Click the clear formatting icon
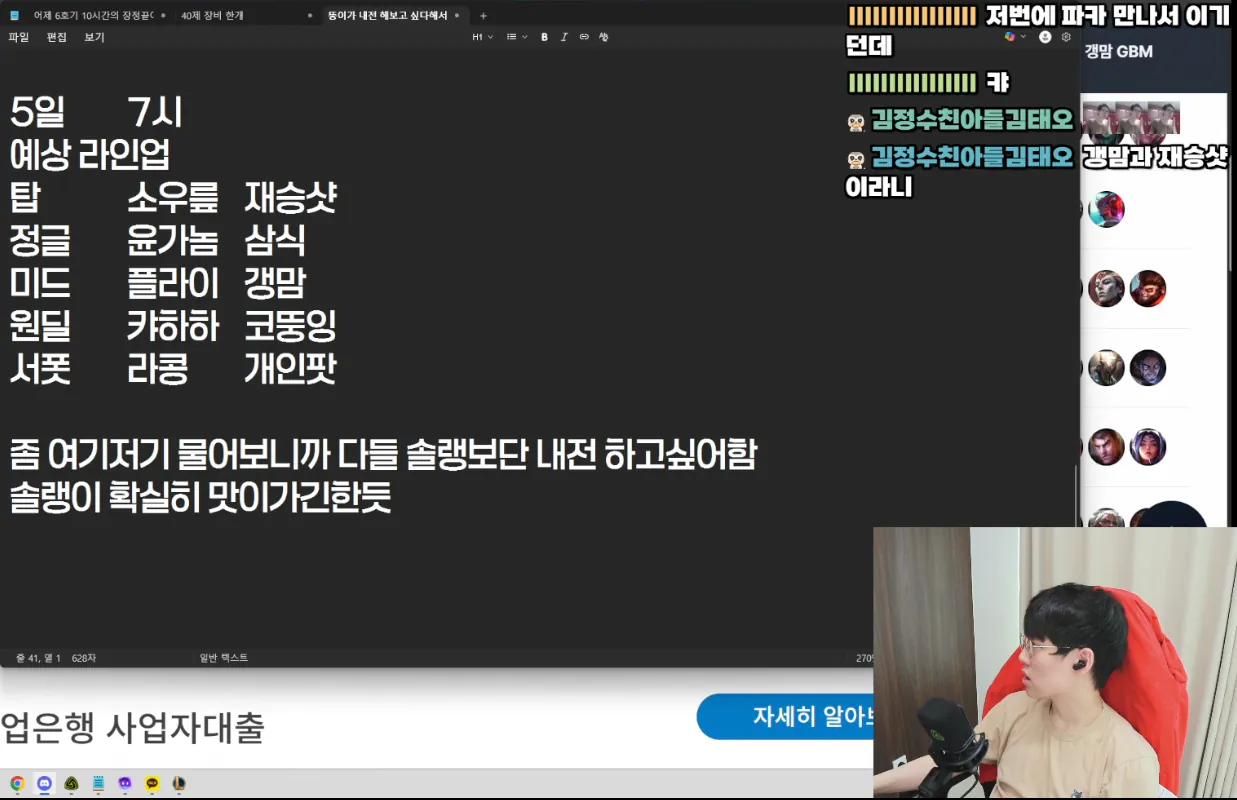Image resolution: width=1237 pixels, height=800 pixels. [604, 37]
